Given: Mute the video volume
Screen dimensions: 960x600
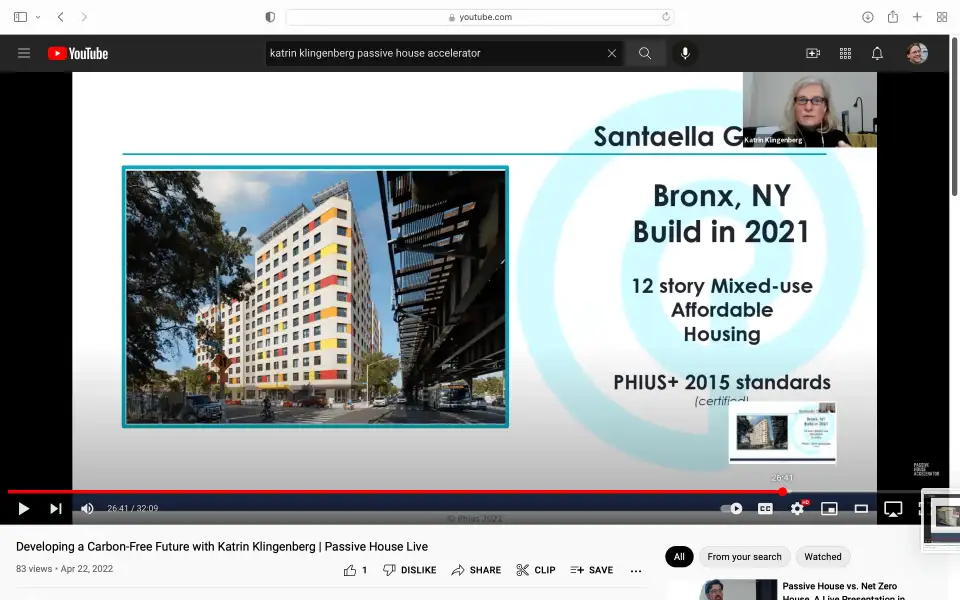Looking at the screenshot, I should tap(87, 508).
